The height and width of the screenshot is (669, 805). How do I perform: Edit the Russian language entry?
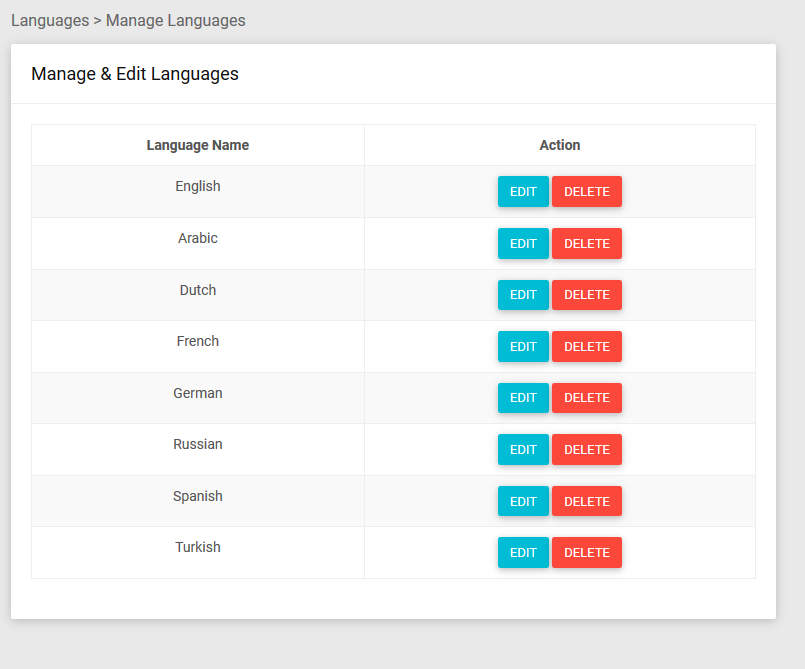(523, 450)
